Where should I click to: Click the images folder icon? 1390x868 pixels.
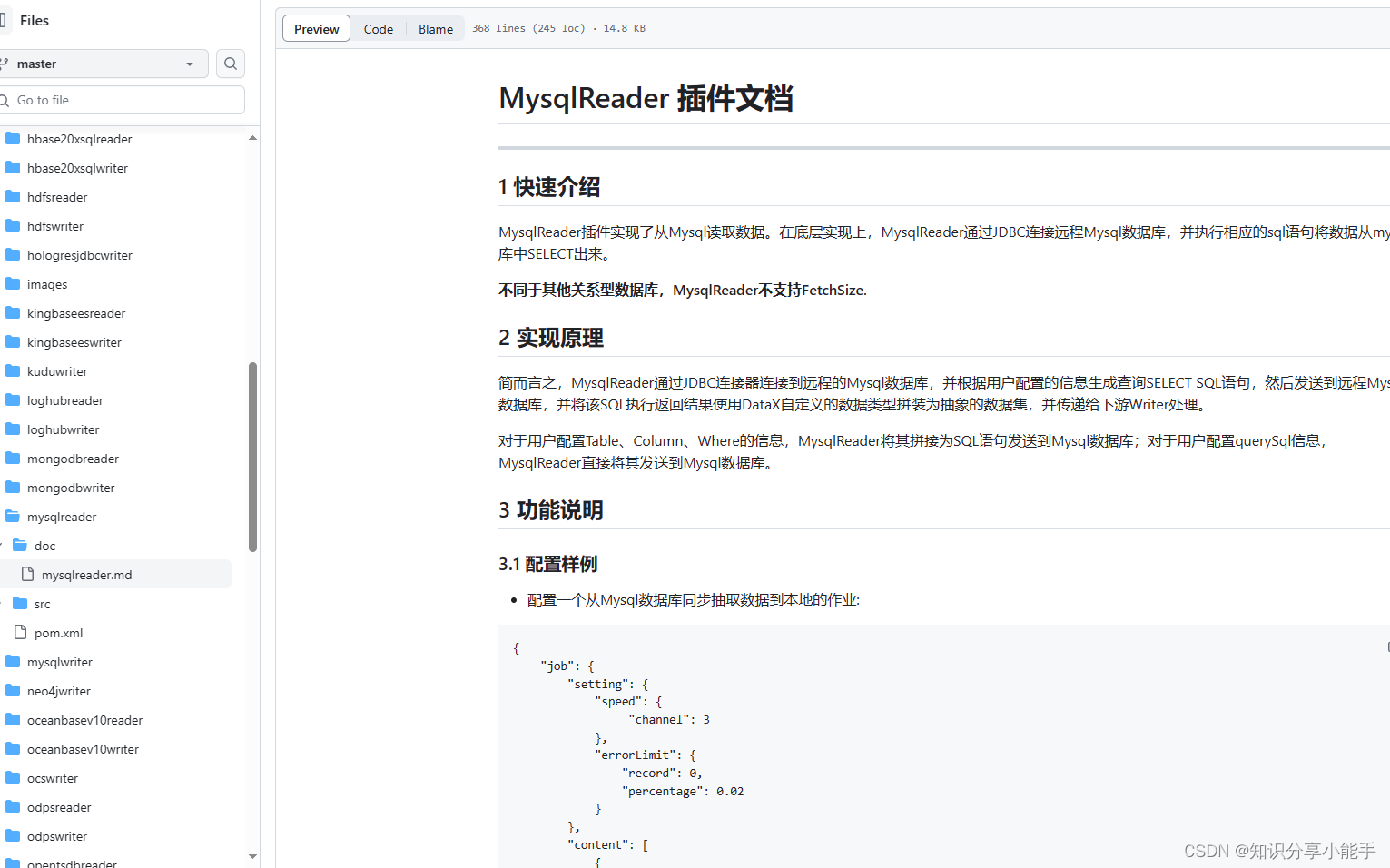tap(13, 284)
